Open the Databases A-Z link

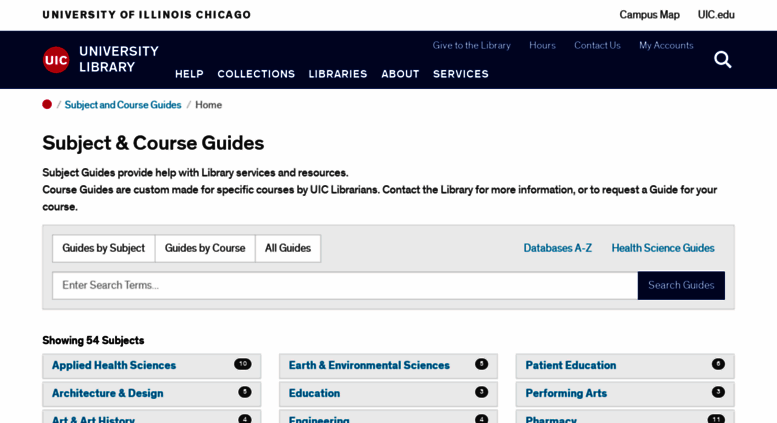tap(557, 248)
